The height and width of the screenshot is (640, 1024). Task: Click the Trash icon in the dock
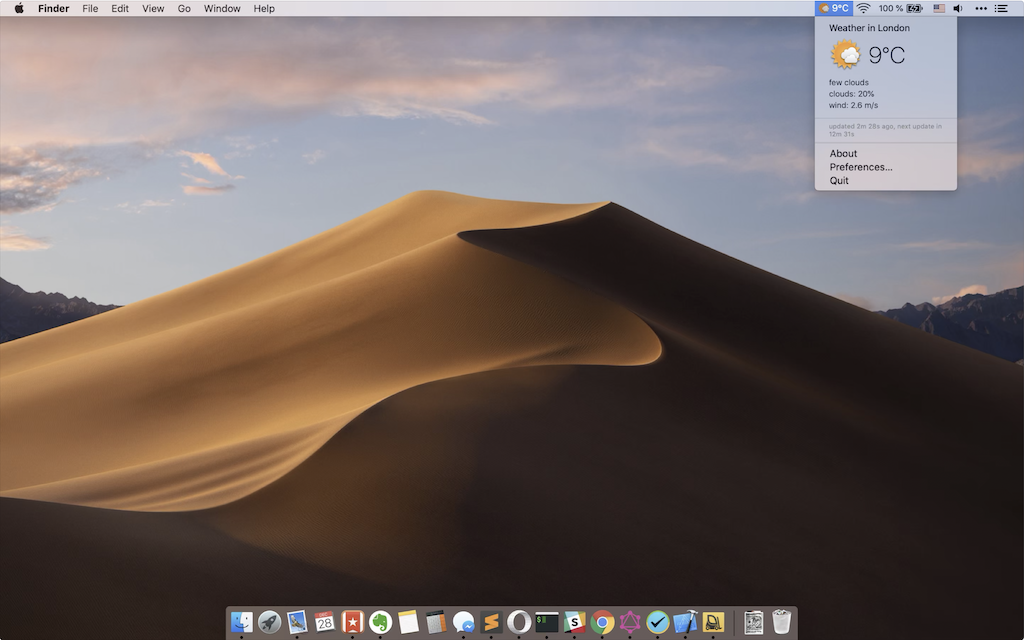point(782,622)
